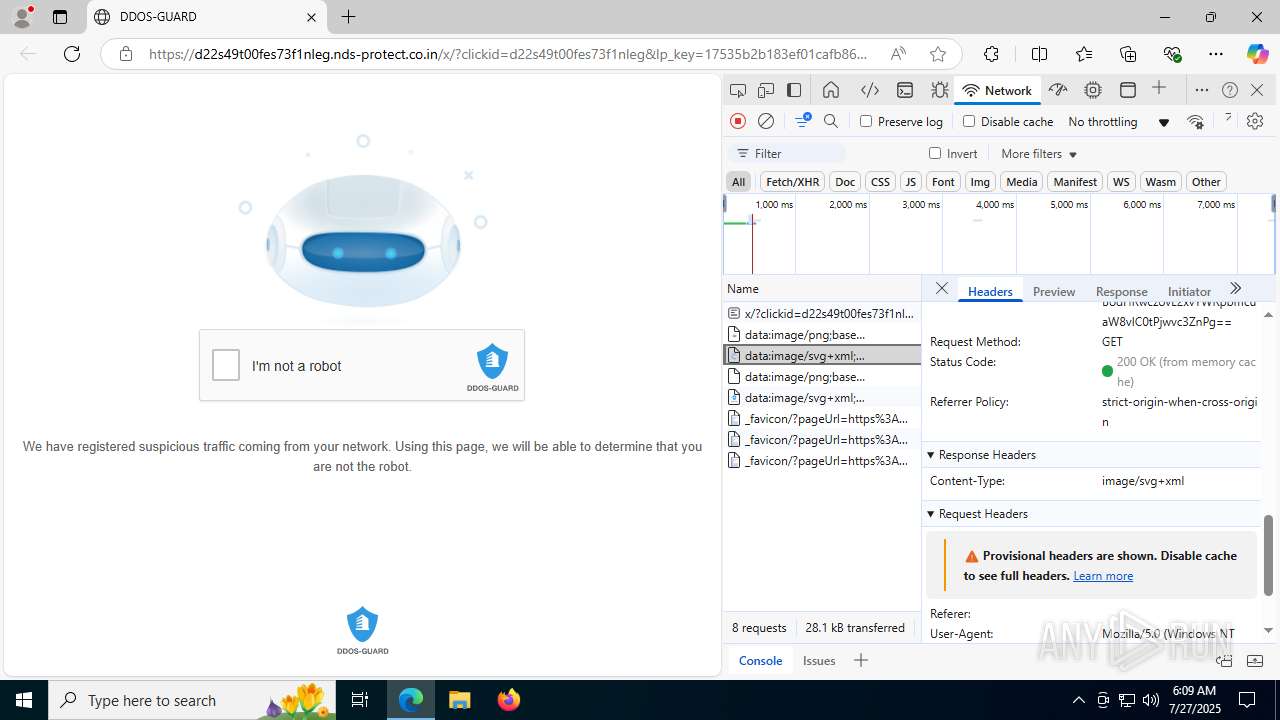Select the Doc filter toggle
Screen dimensions: 1280x720
point(845,181)
